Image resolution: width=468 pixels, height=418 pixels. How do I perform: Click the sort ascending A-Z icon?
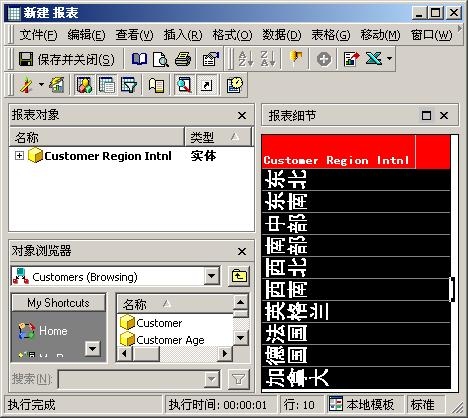pos(246,59)
